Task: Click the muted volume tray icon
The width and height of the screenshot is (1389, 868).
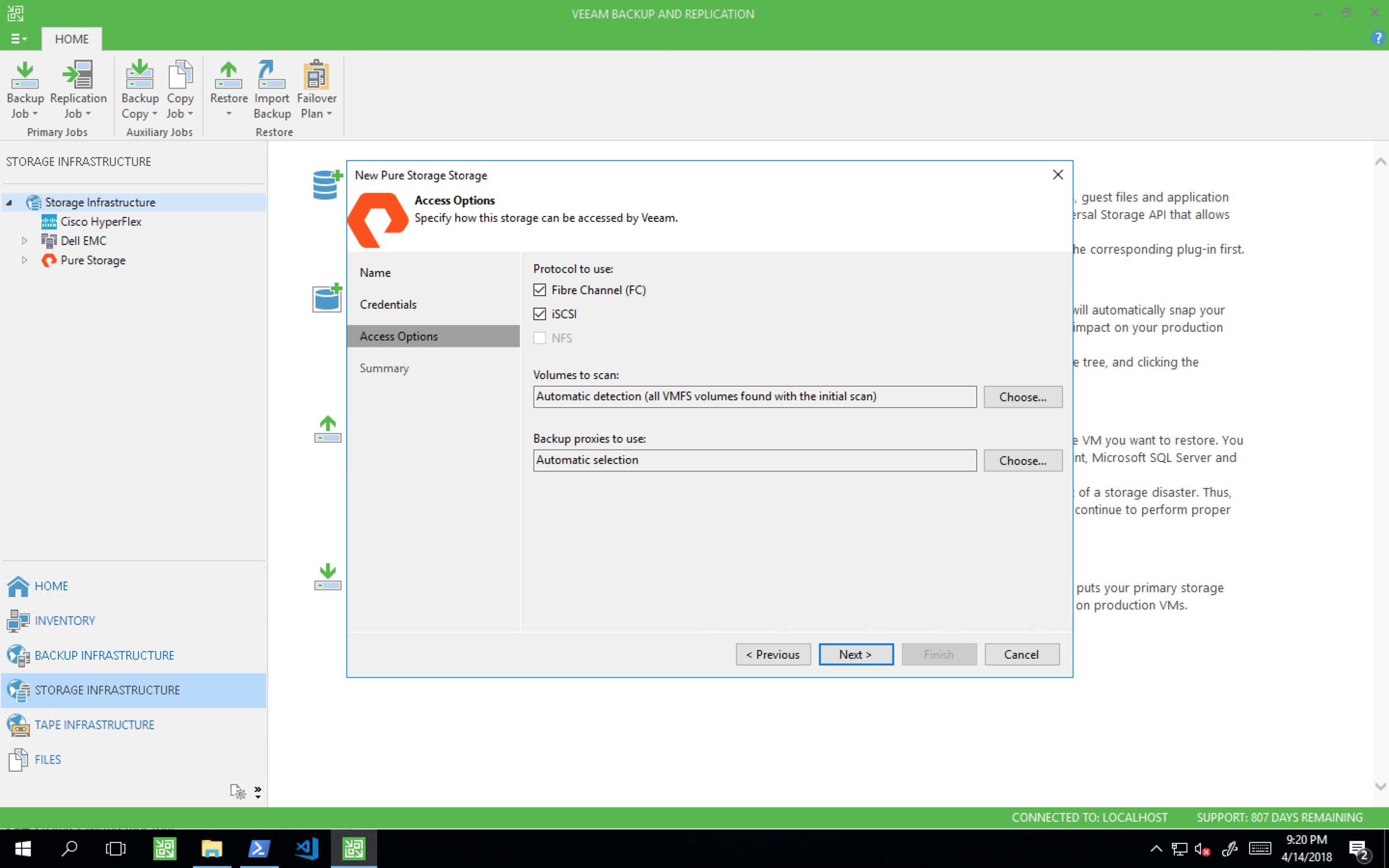Action: coord(1202,849)
